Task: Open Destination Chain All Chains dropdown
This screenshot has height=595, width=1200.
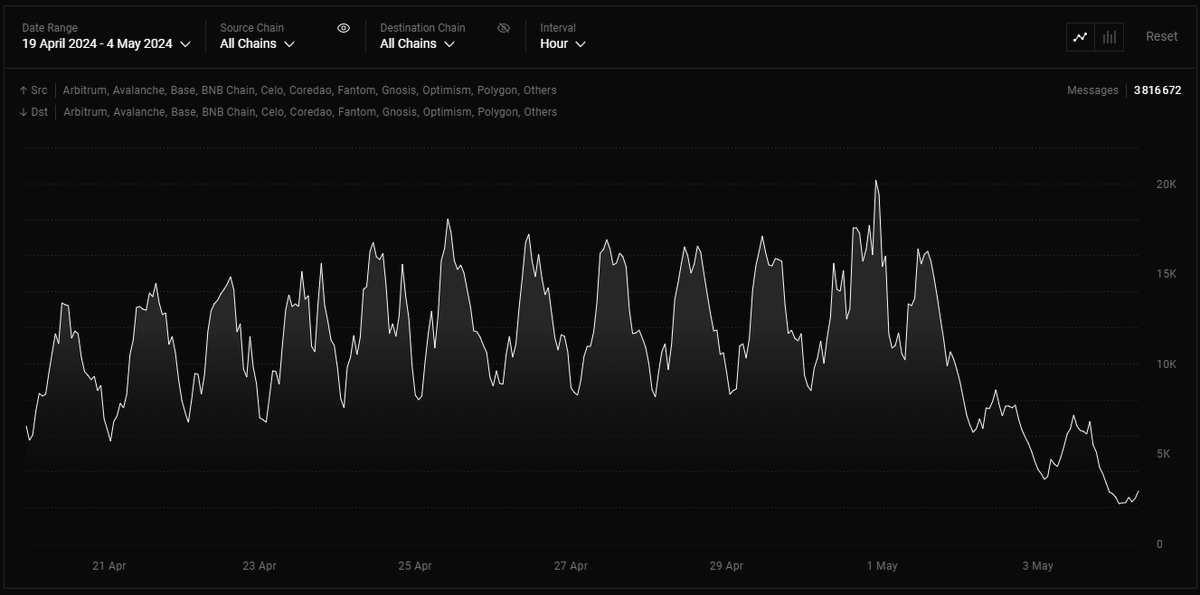Action: tap(417, 44)
